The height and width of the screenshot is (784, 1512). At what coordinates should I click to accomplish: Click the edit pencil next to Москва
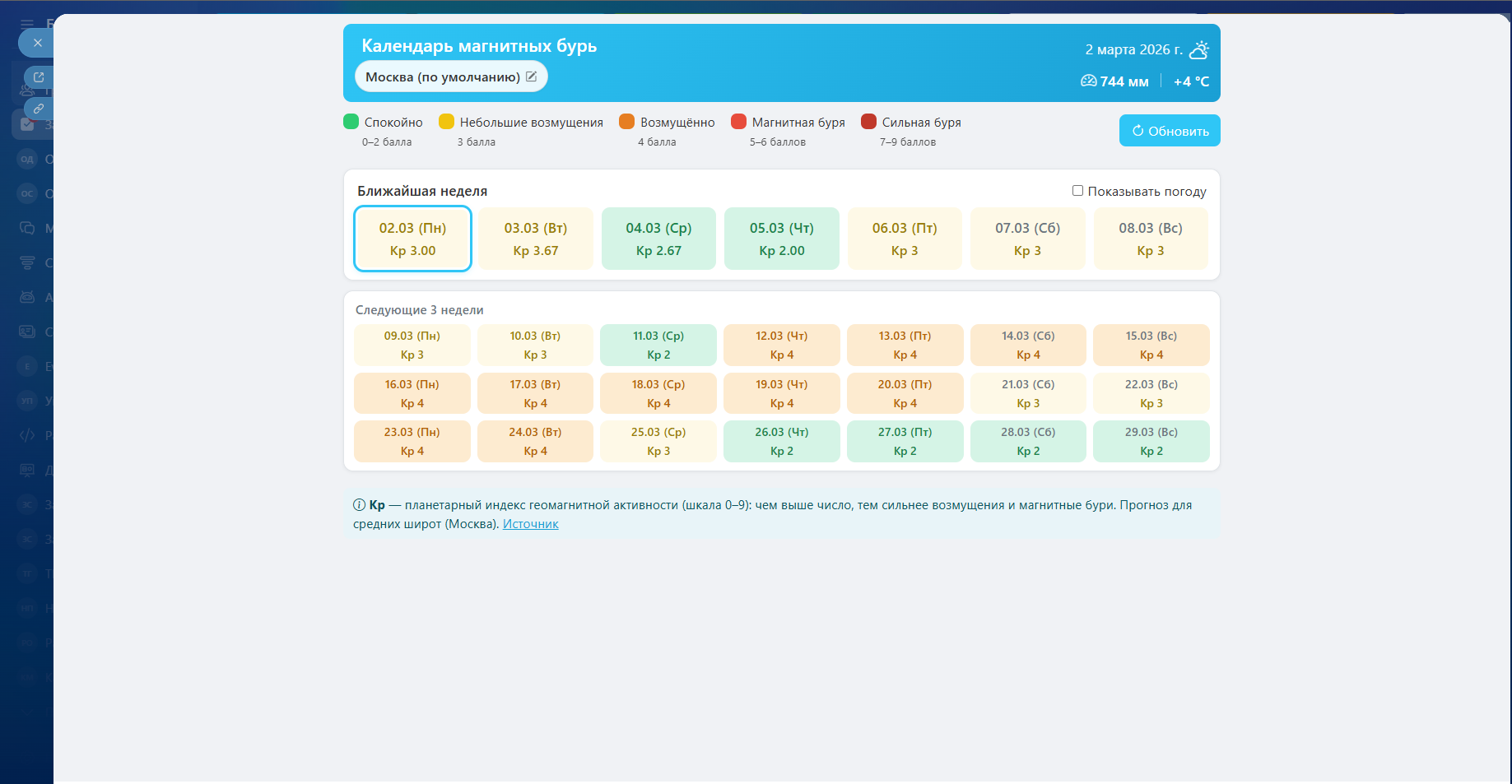[532, 77]
